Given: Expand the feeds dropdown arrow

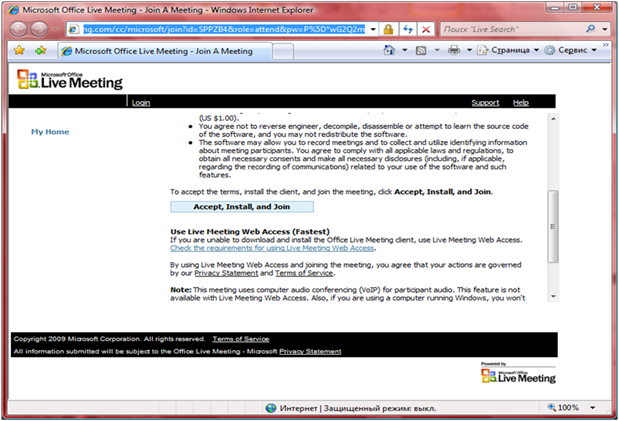Looking at the screenshot, I should (437, 50).
